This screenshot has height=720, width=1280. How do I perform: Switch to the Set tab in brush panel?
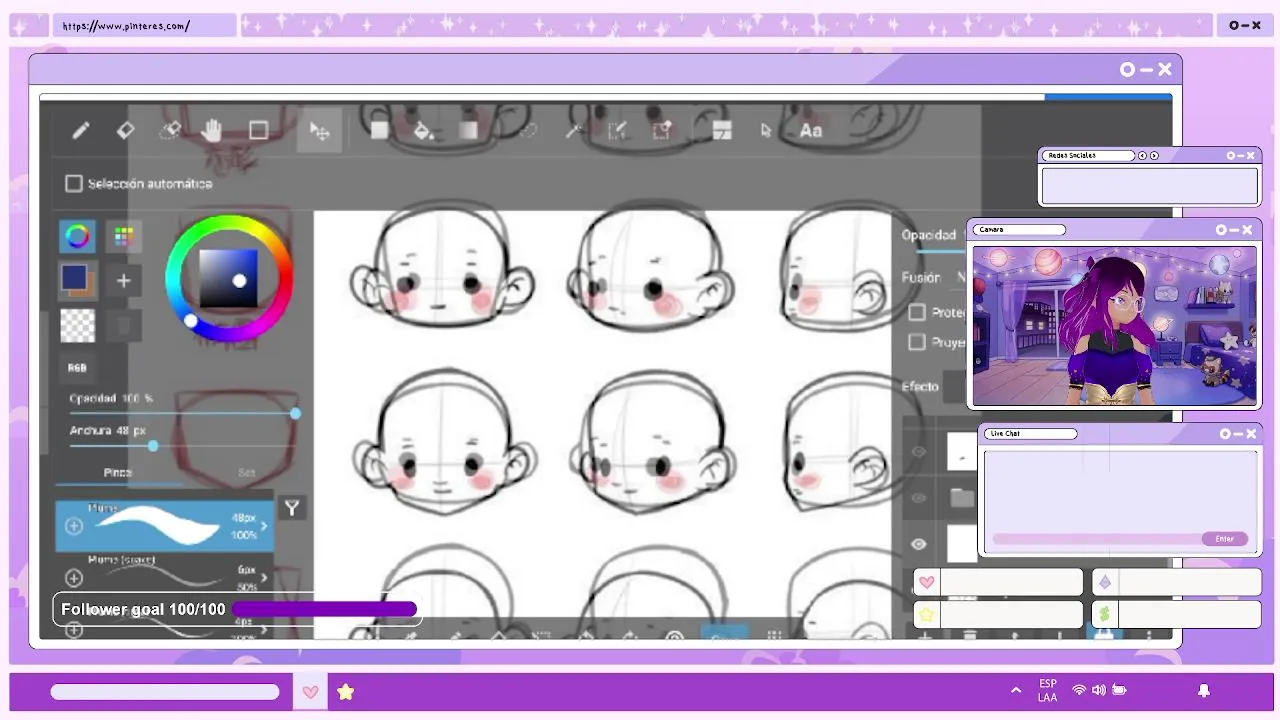(x=246, y=472)
